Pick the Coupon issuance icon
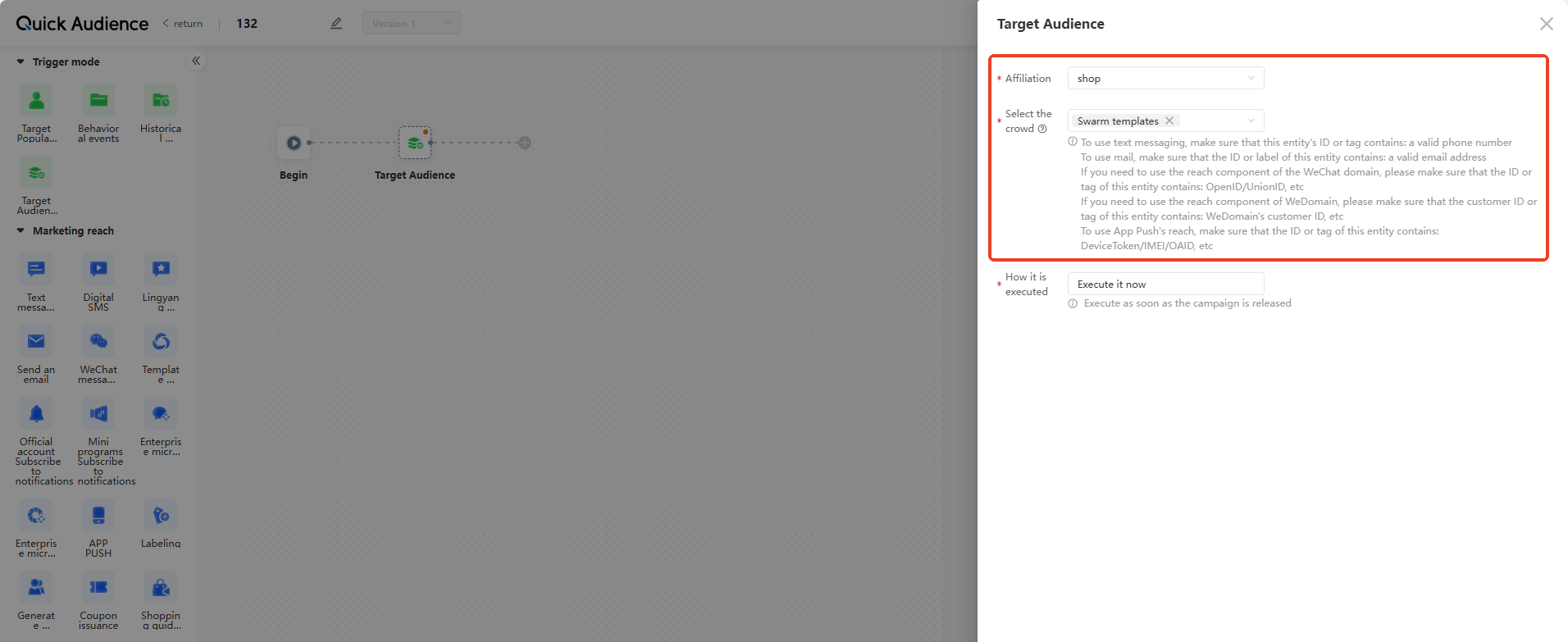The height and width of the screenshot is (642, 1568). pos(98,587)
